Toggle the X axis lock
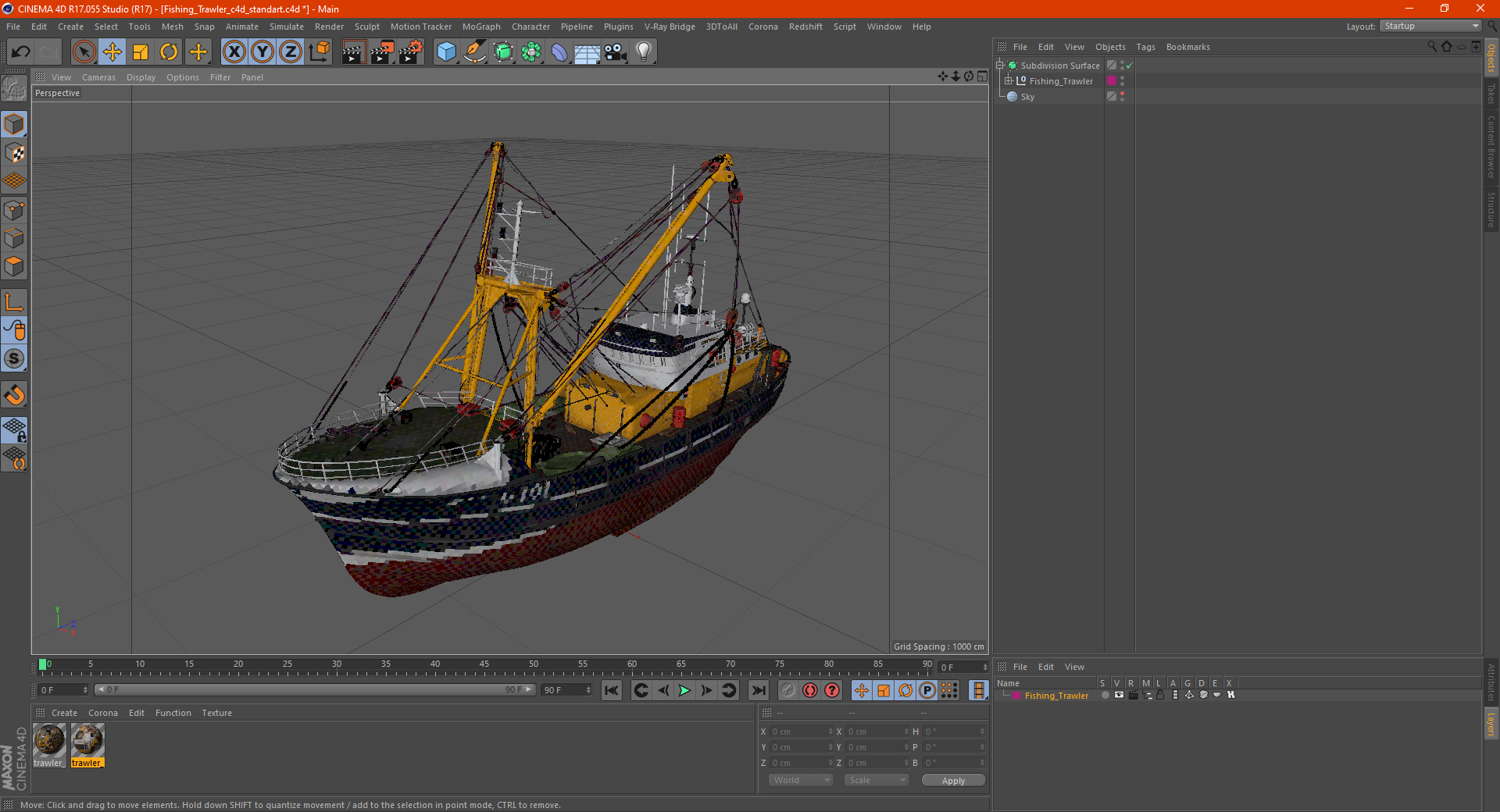The width and height of the screenshot is (1500, 812). point(234,52)
